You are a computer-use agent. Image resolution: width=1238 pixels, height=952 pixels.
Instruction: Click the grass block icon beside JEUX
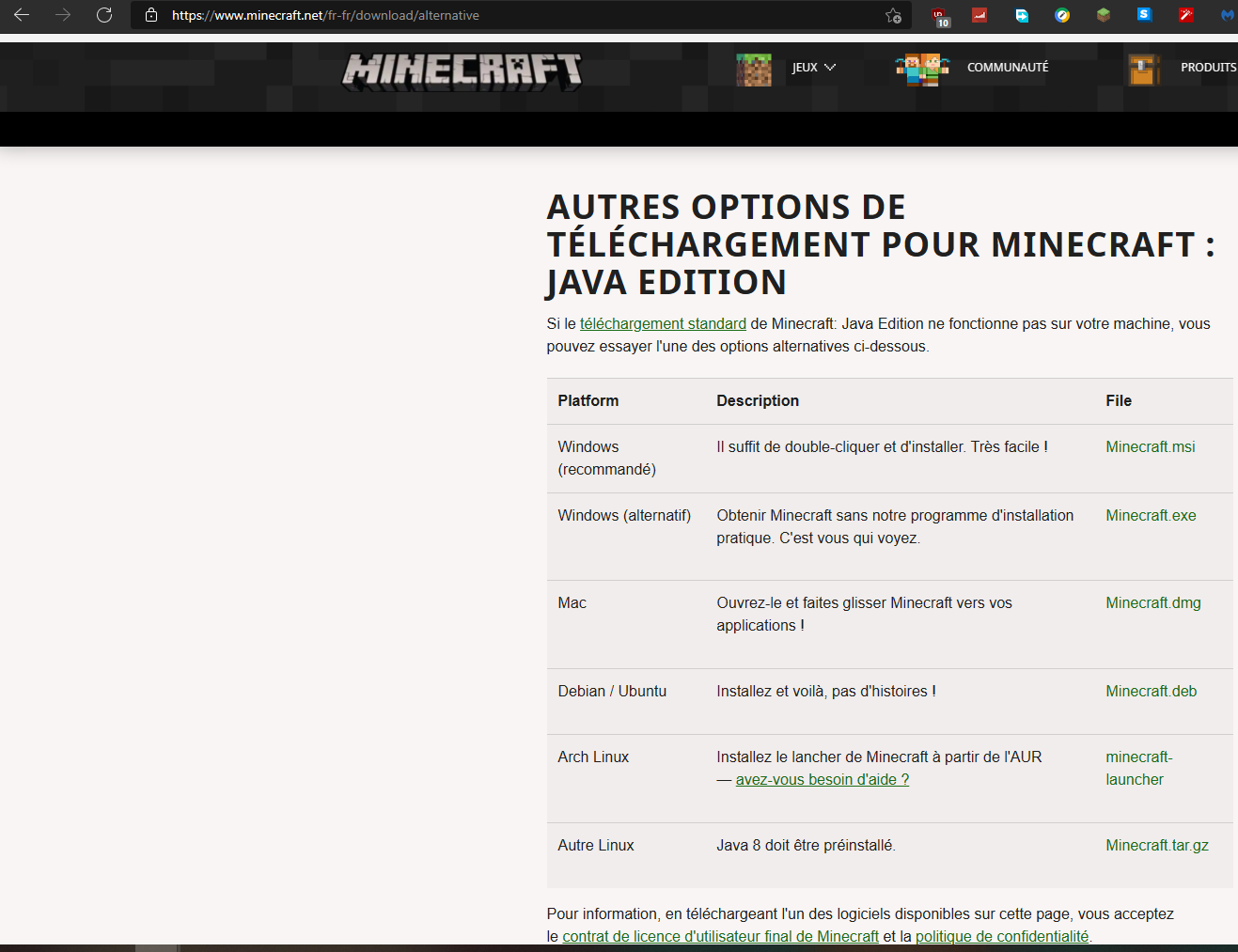[754, 70]
